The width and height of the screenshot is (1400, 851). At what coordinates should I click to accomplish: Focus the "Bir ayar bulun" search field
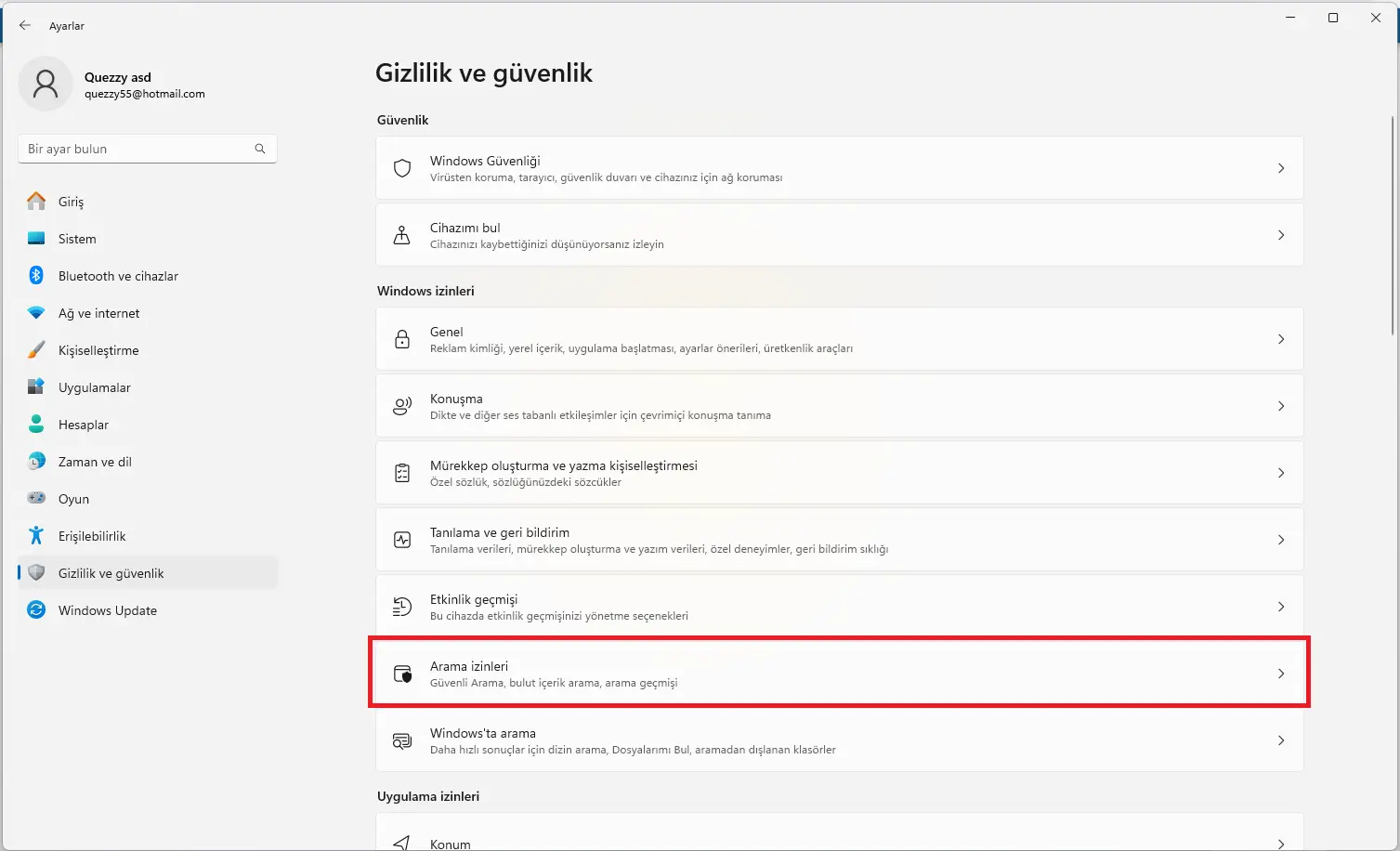[x=148, y=149]
